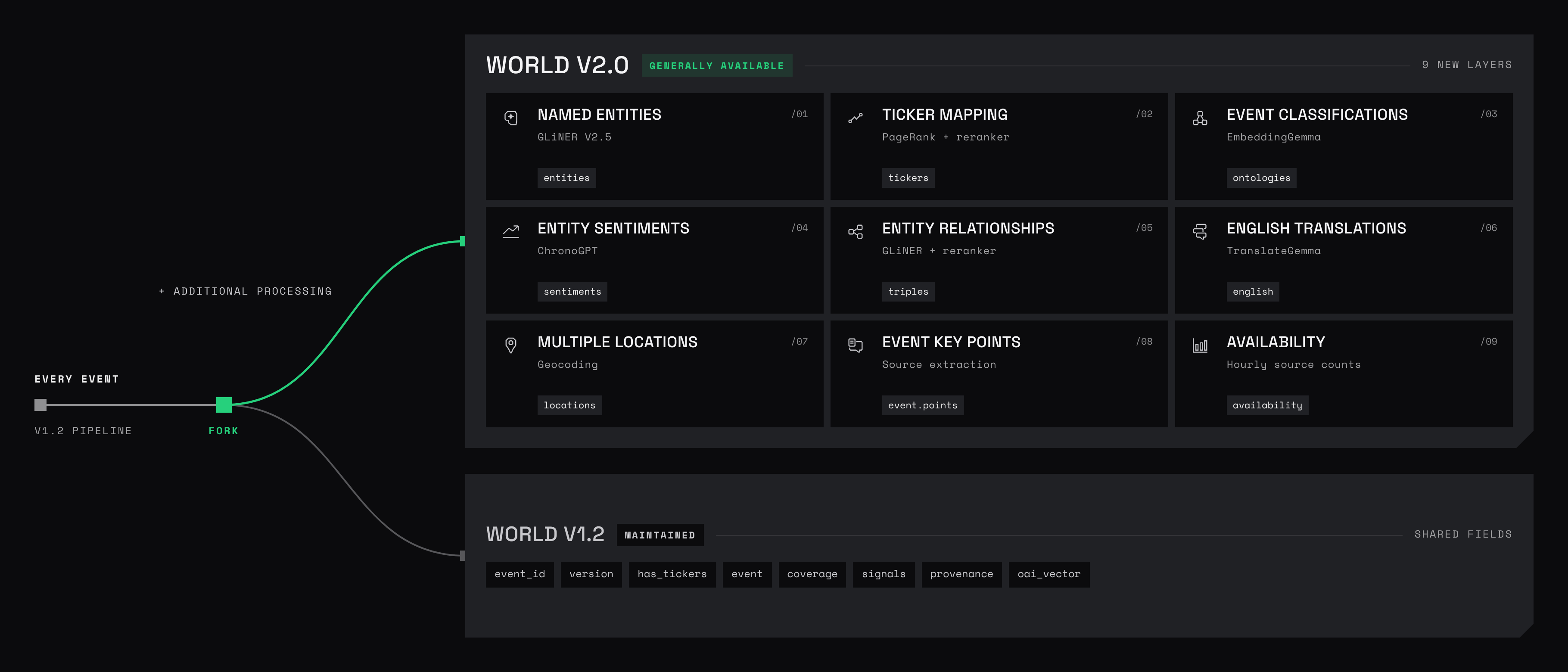Click the SHARED FIELDS label
The image size is (1568, 672).
coord(1463,534)
